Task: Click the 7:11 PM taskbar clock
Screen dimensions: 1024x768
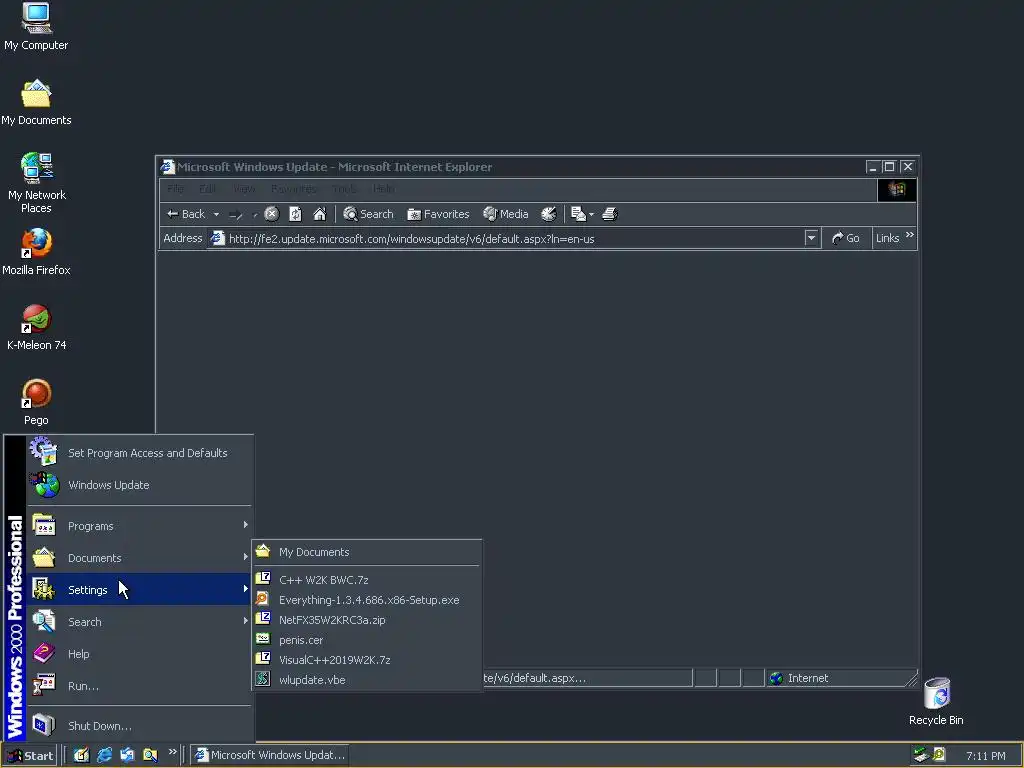Action: tap(985, 756)
